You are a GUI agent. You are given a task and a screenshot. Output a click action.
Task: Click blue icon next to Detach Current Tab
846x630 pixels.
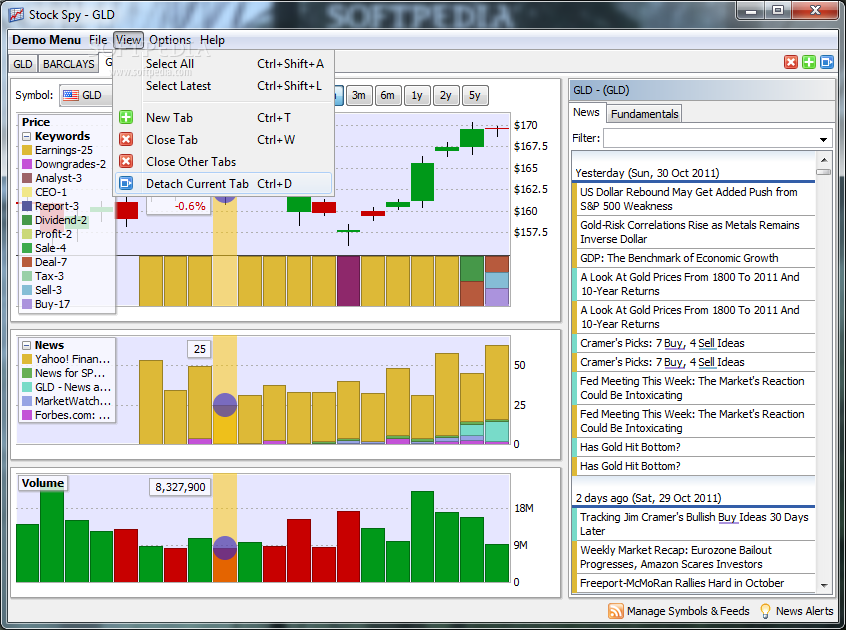[x=126, y=183]
